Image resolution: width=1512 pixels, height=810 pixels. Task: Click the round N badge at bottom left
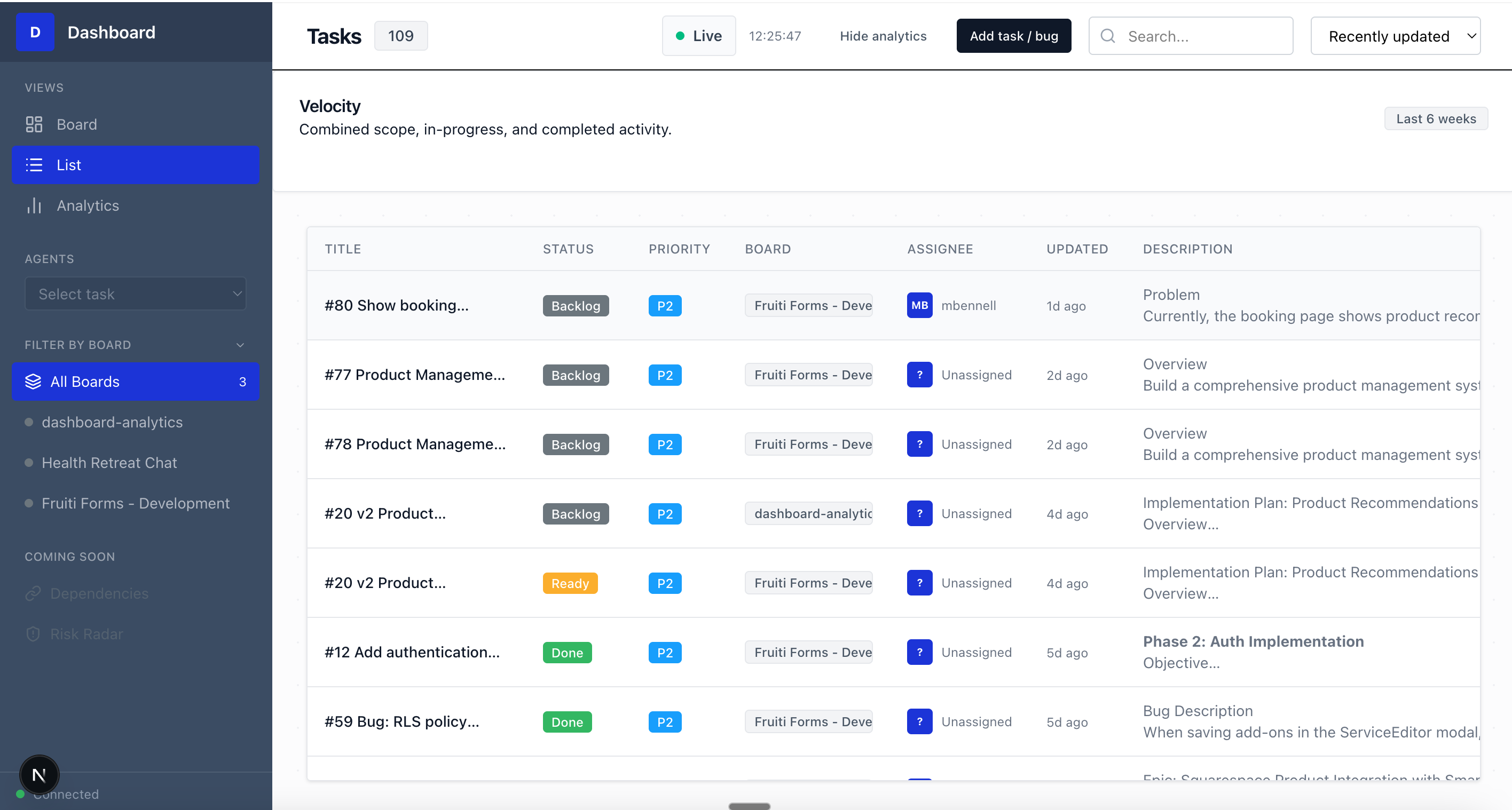click(x=39, y=775)
